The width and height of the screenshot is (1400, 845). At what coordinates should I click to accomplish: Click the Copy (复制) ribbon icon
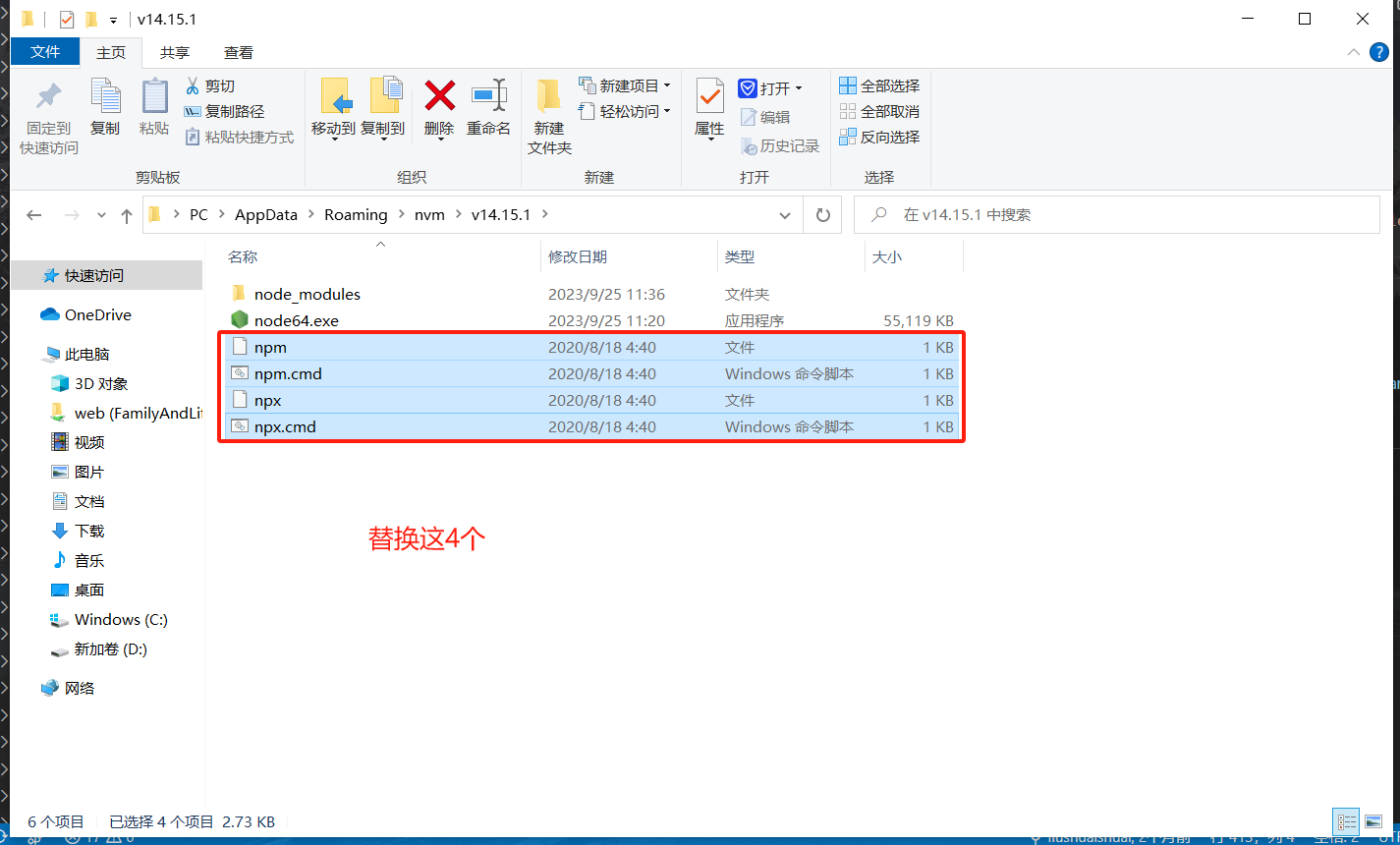[x=105, y=97]
